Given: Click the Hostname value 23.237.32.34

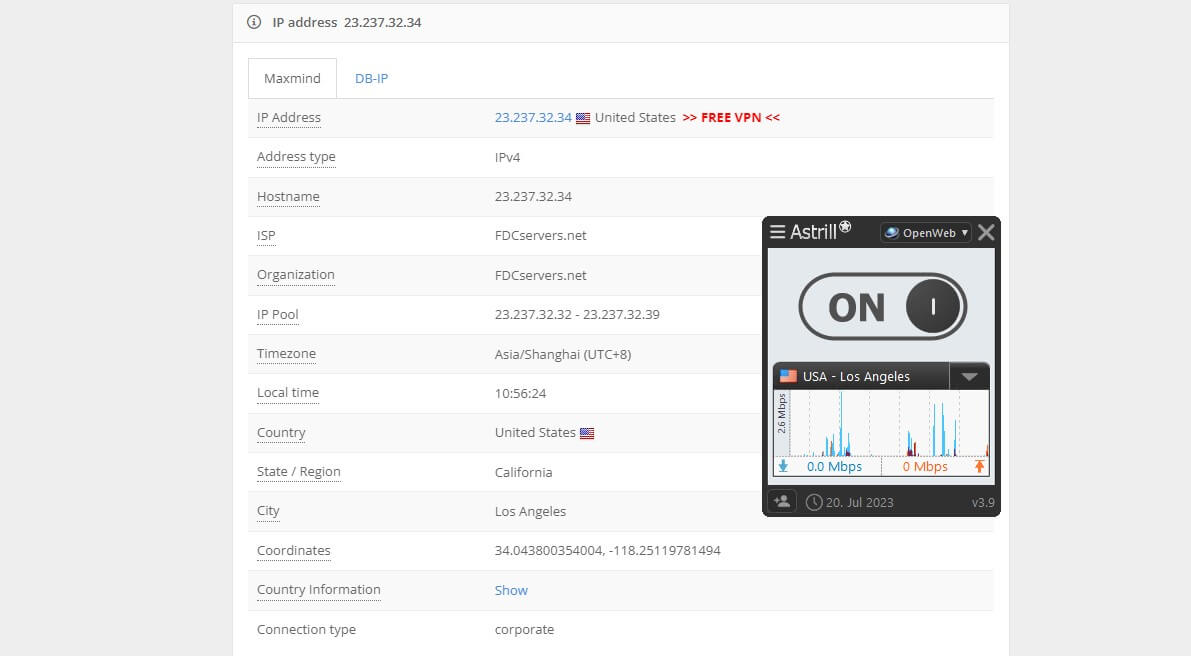Looking at the screenshot, I should click(x=533, y=197).
